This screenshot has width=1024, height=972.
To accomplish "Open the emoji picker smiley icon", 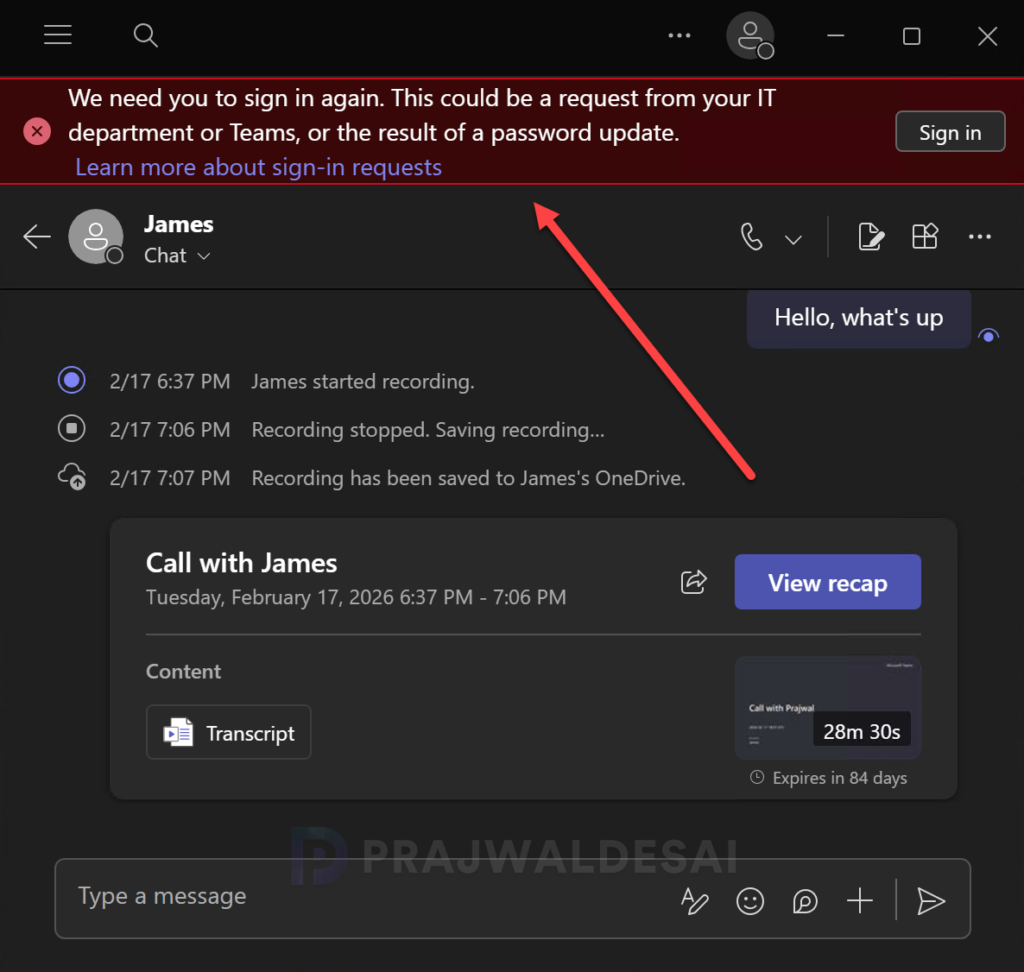I will pos(750,901).
